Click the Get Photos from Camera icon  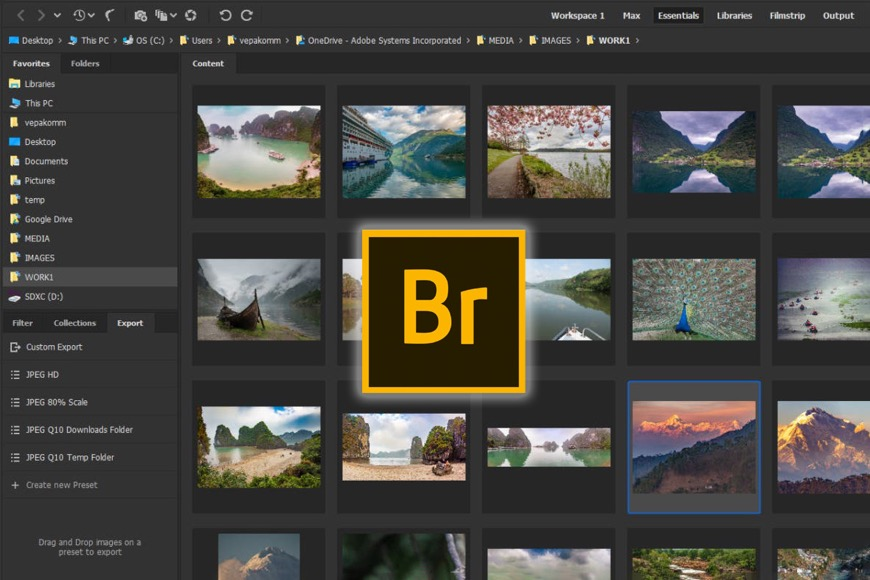140,15
